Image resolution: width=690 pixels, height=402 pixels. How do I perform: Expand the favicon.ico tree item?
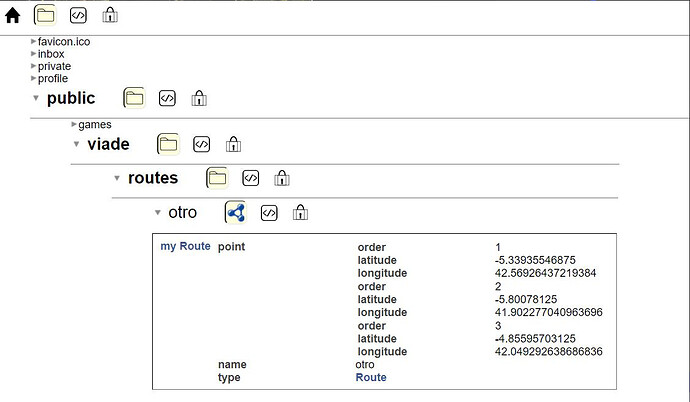pos(34,42)
